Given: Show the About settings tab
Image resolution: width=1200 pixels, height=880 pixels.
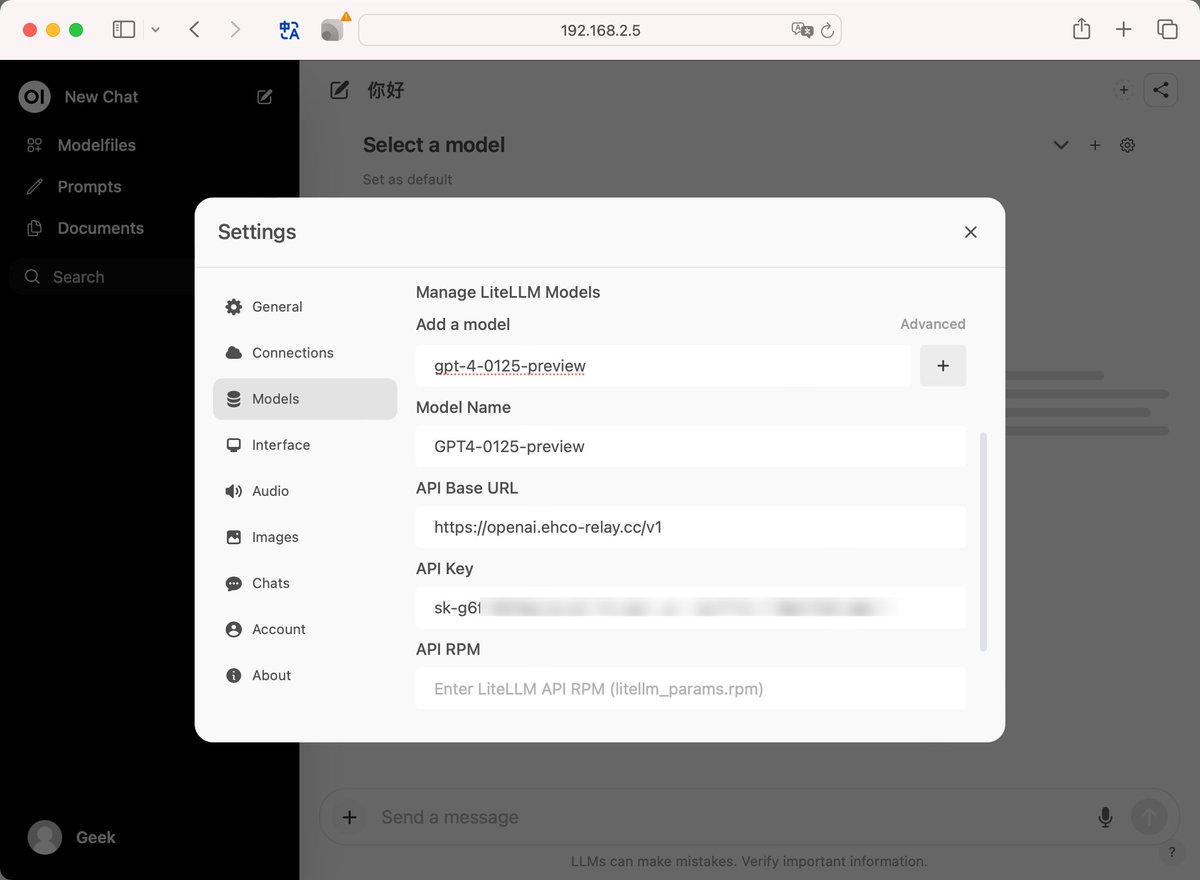Looking at the screenshot, I should 305,675.
